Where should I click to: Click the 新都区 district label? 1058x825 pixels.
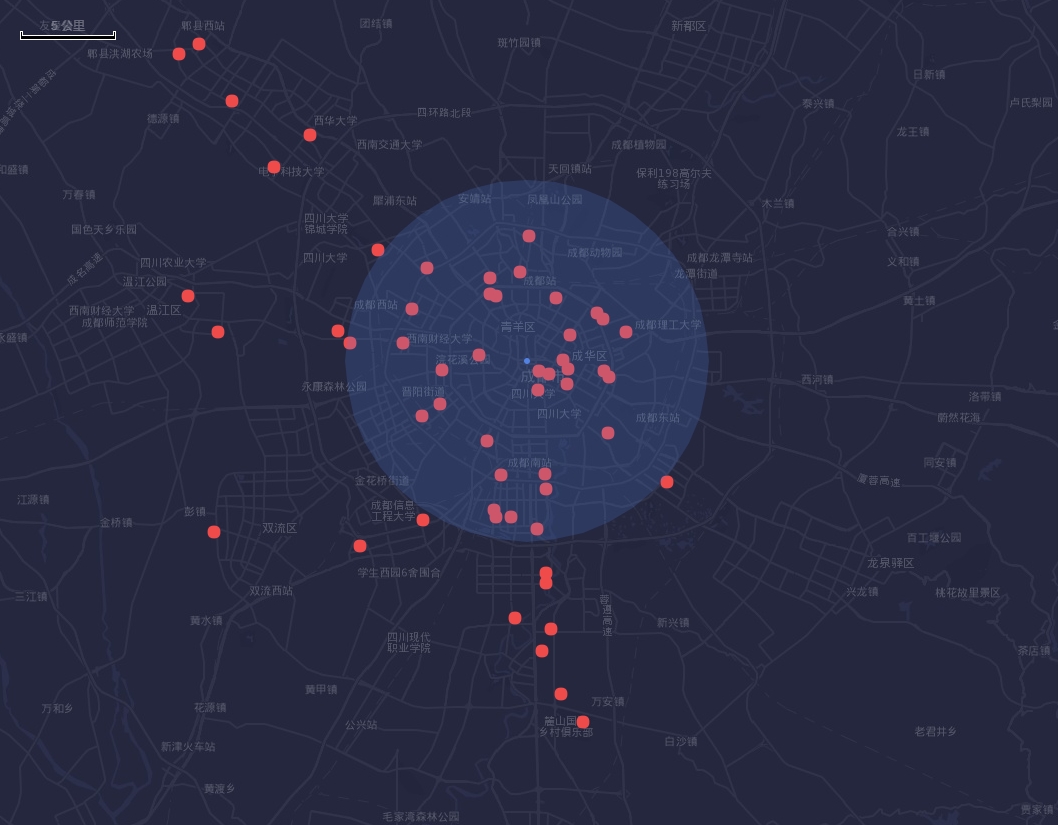(688, 26)
